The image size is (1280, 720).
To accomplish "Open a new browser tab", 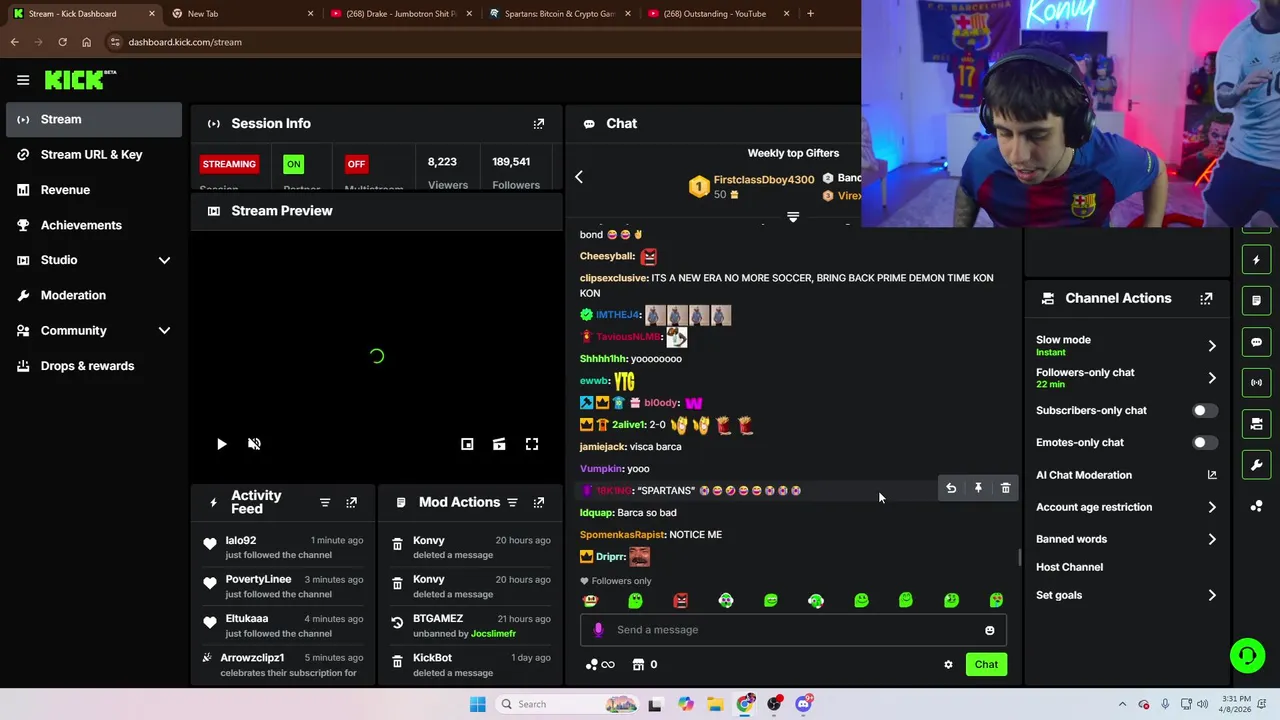I will coord(810,14).
